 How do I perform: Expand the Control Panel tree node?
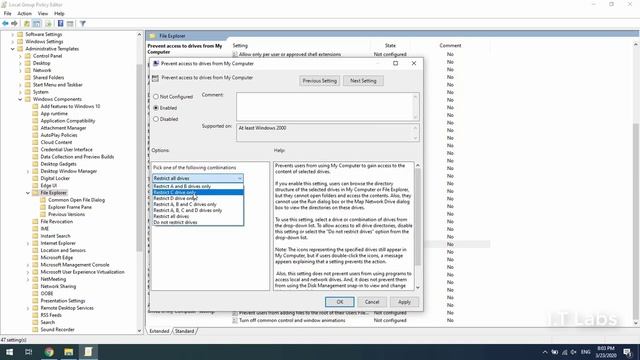(x=20, y=56)
